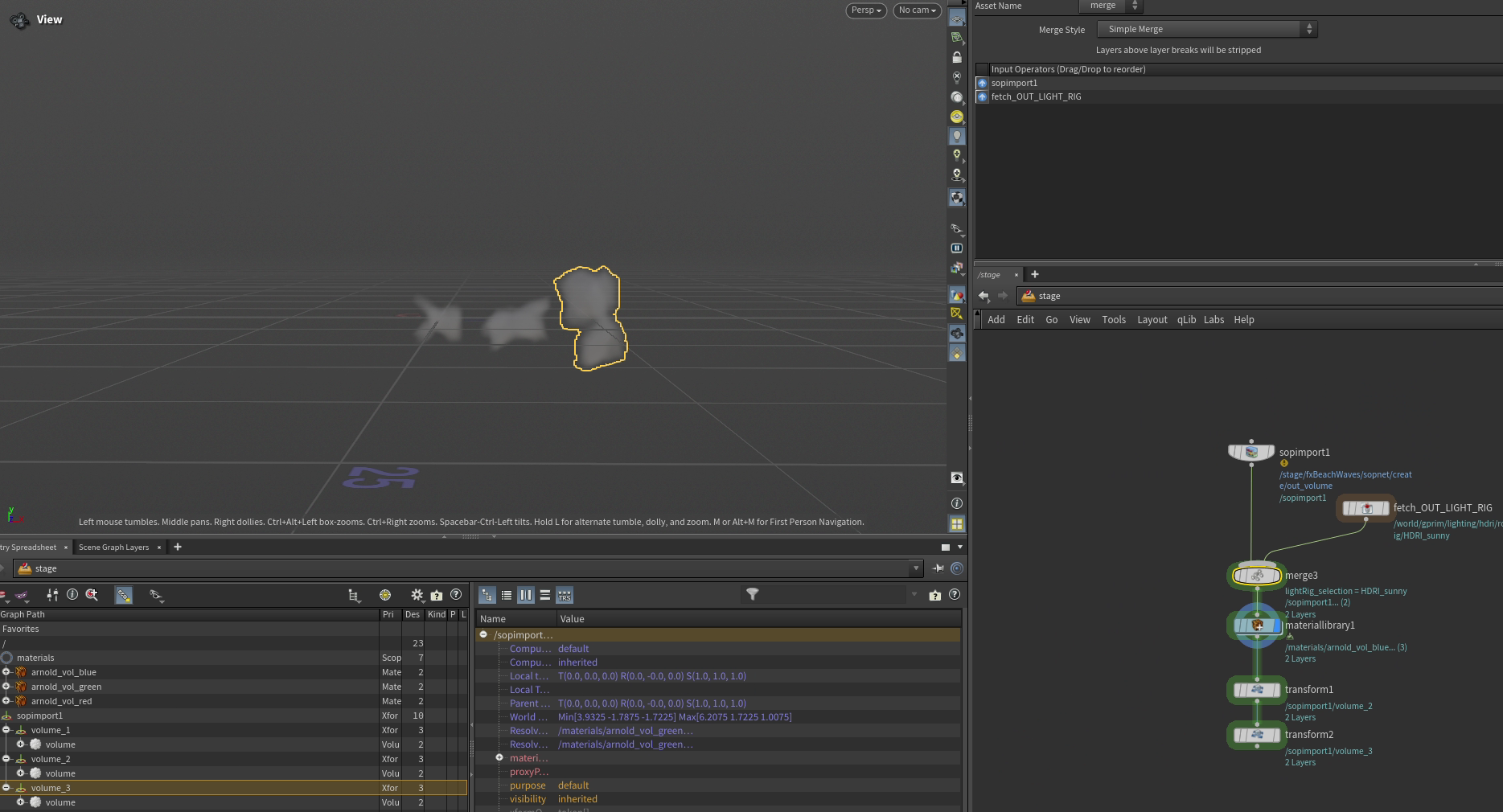Viewport: 1503px width, 812px height.
Task: Switch to Scene Graph Layers tab
Action: (113, 547)
